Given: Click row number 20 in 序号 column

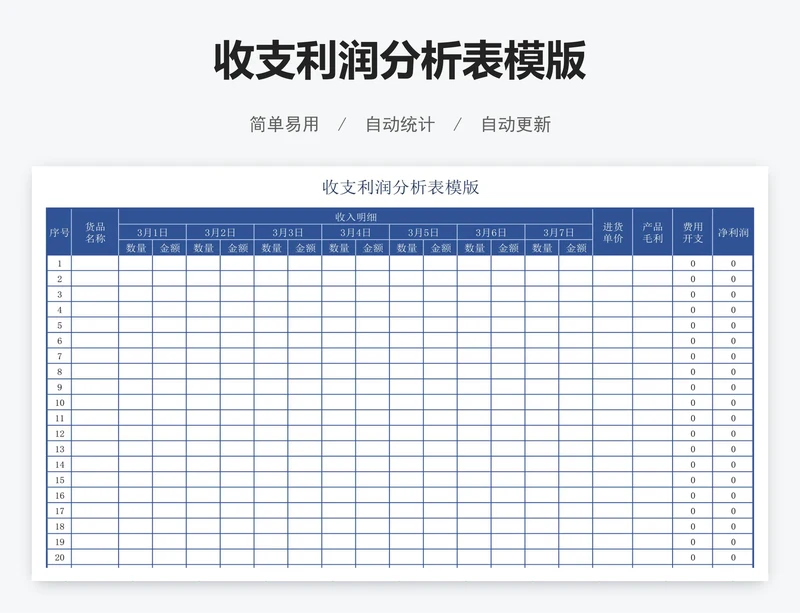Looking at the screenshot, I should [59, 557].
